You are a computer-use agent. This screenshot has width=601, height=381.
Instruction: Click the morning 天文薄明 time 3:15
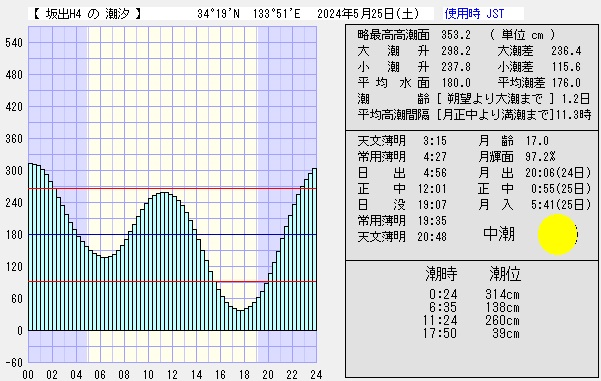435,141
